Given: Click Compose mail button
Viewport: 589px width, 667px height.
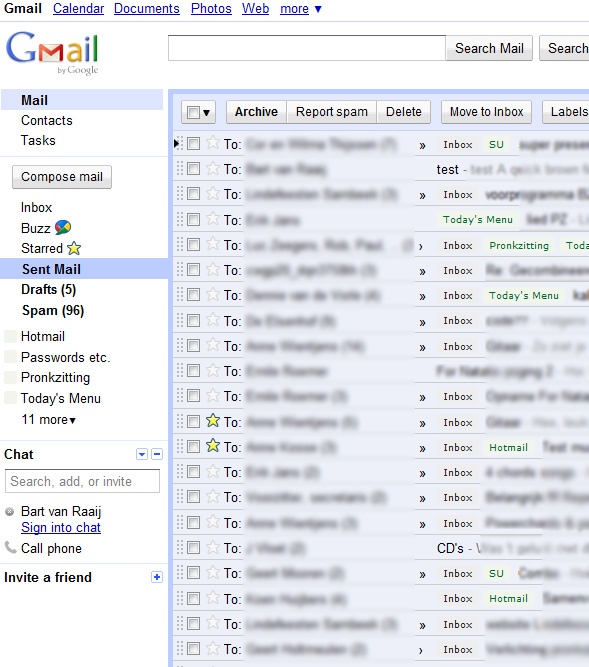Looking at the screenshot, I should 62,177.
